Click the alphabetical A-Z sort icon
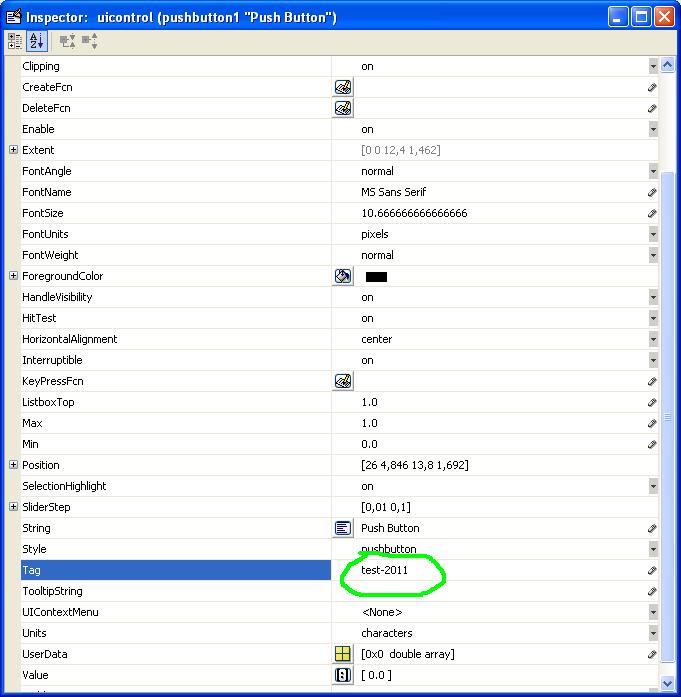The image size is (681, 697). click(x=37, y=41)
